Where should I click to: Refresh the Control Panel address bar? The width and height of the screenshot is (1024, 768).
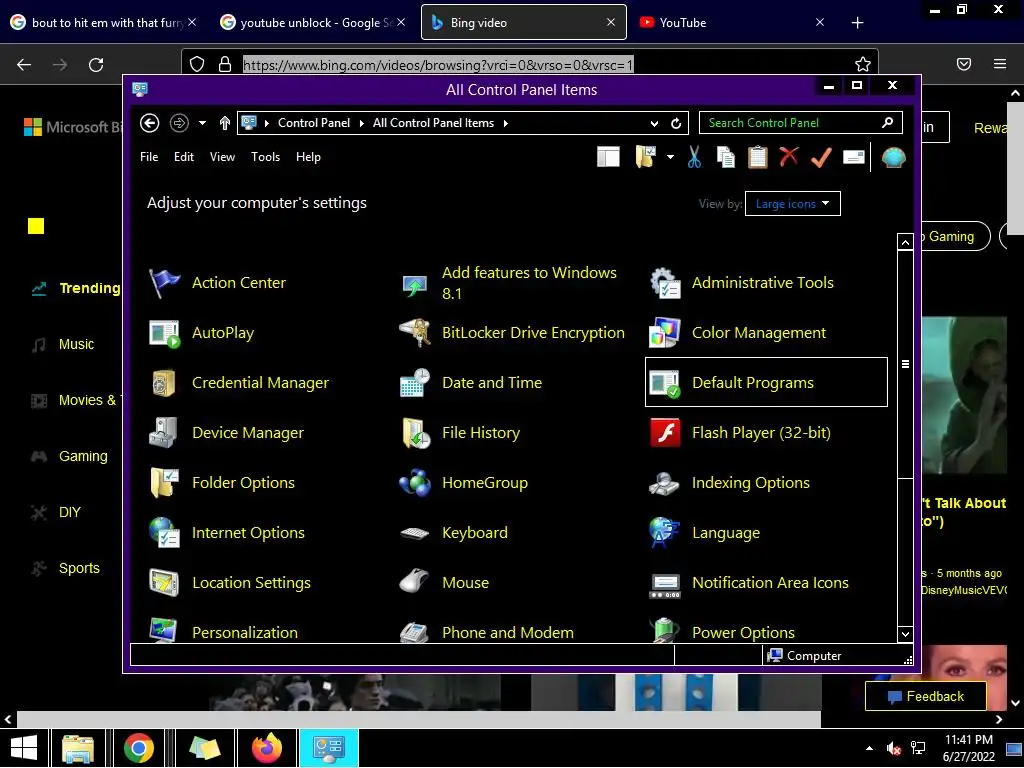[676, 123]
